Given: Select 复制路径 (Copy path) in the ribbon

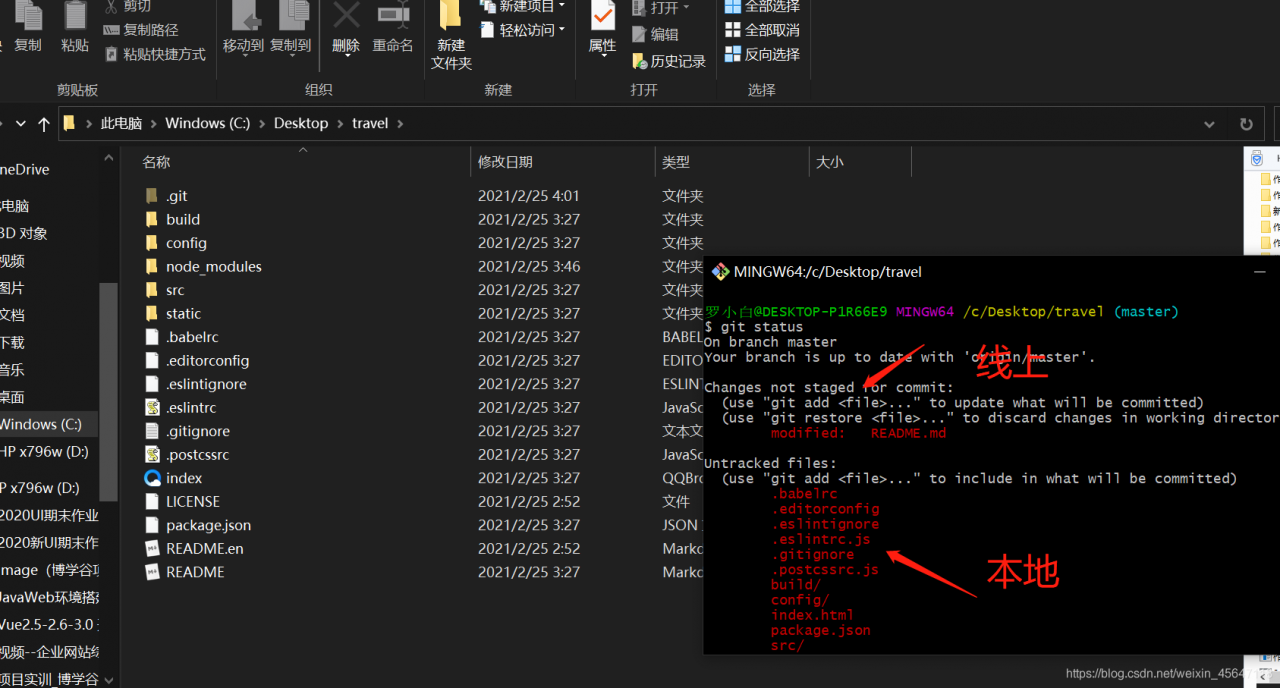Looking at the screenshot, I should [141, 30].
